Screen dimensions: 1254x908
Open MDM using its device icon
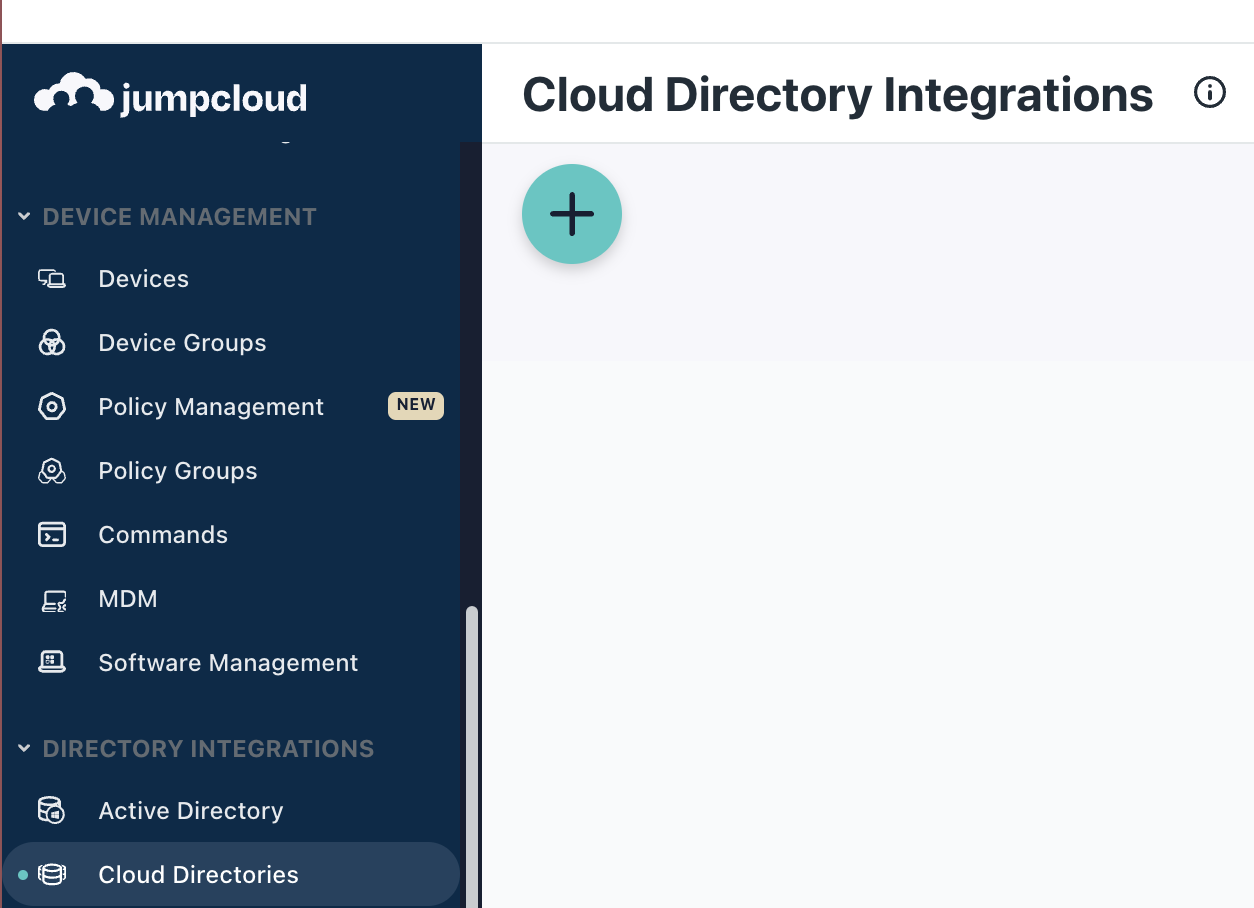pos(51,598)
